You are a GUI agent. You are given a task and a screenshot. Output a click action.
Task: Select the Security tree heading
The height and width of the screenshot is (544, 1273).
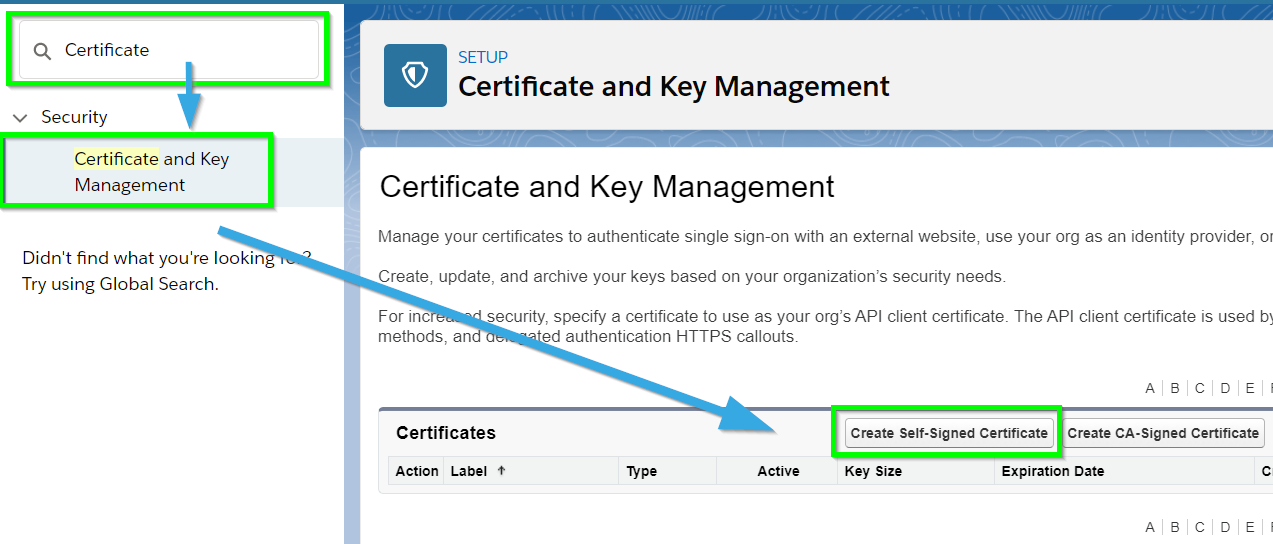tap(74, 117)
